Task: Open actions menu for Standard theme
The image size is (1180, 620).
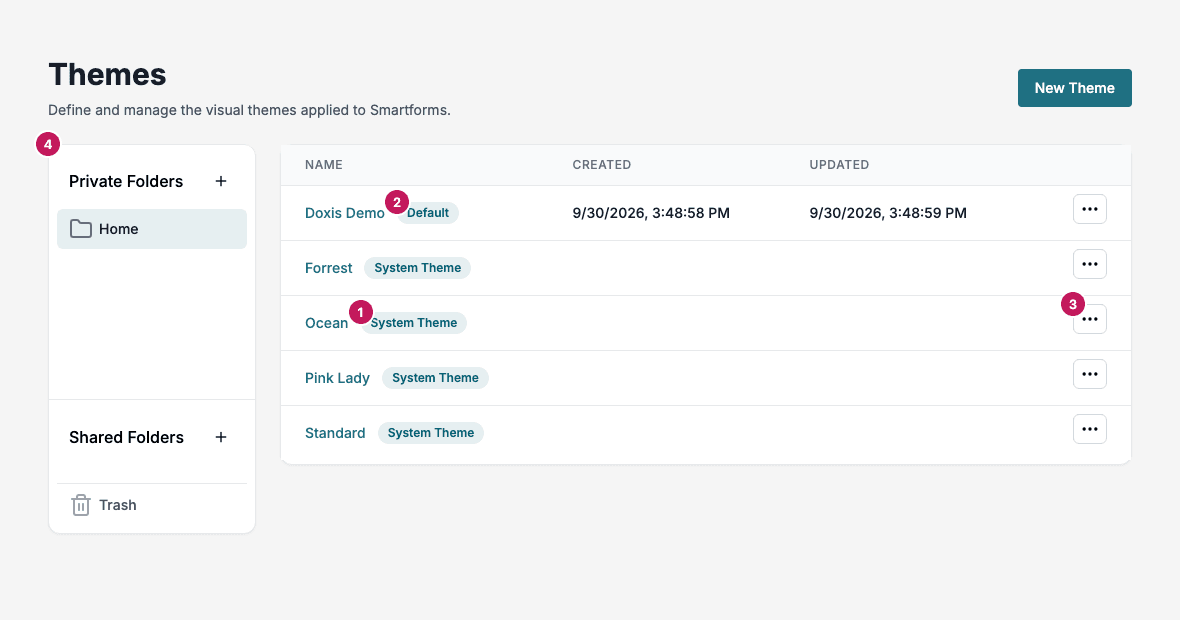Action: point(1090,429)
